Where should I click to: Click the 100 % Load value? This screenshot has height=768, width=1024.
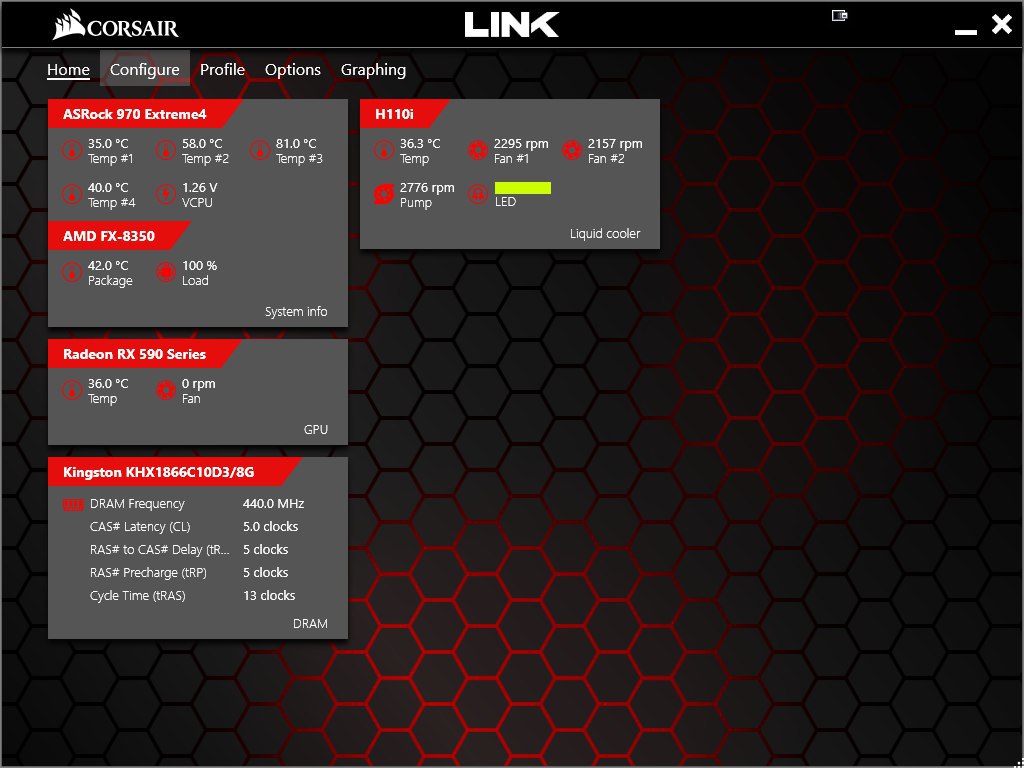pyautogui.click(x=200, y=266)
